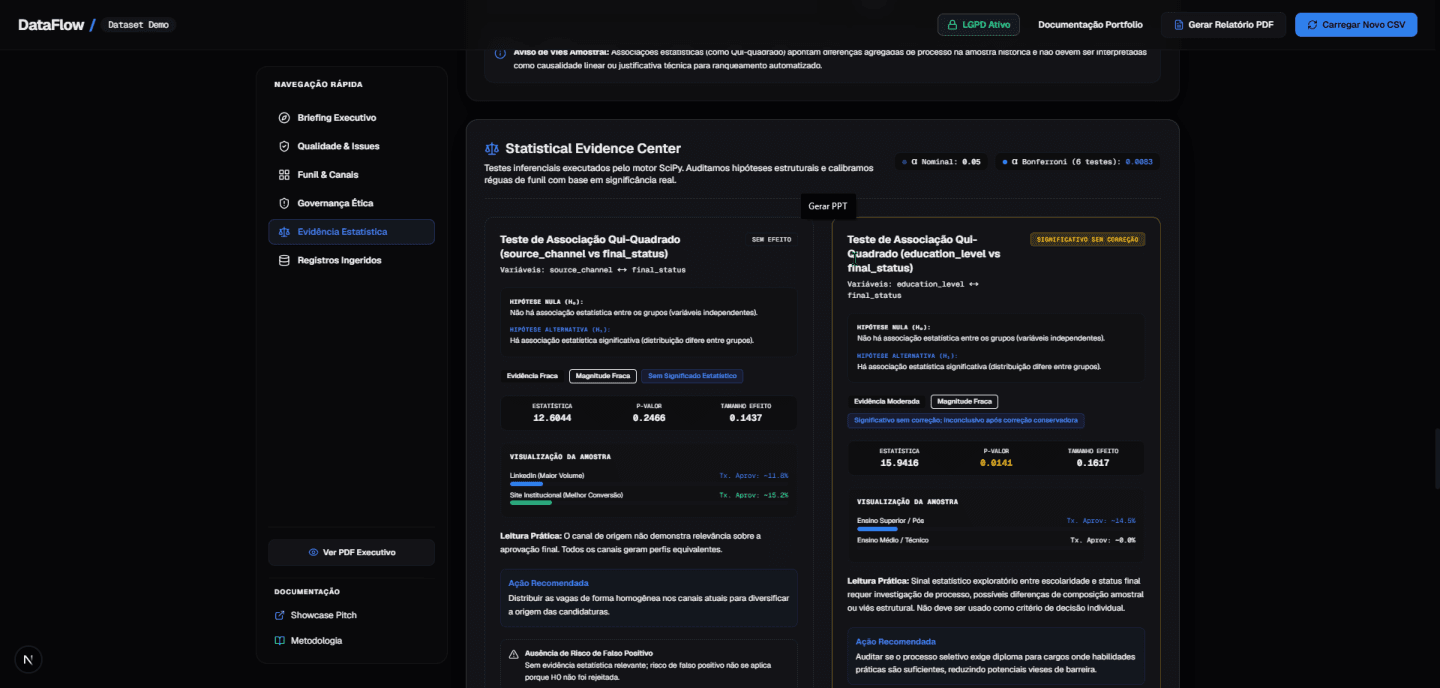
Task: Open the Documentação Portfolio link
Action: [x=1090, y=24]
